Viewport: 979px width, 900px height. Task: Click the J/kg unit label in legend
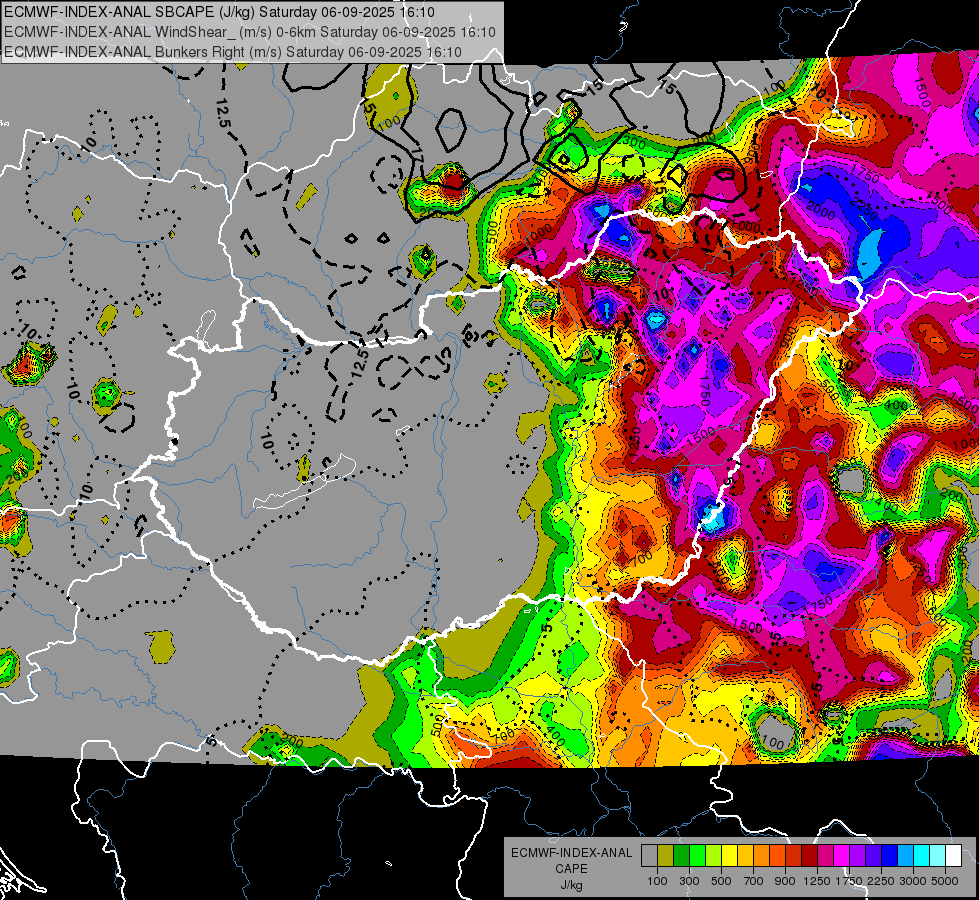tap(571, 885)
